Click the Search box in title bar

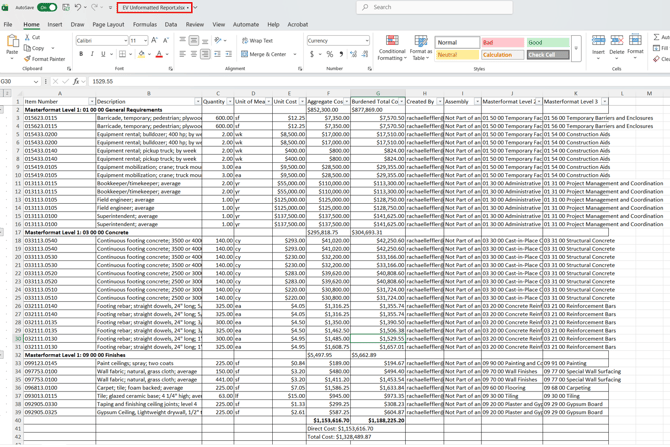click(x=435, y=7)
